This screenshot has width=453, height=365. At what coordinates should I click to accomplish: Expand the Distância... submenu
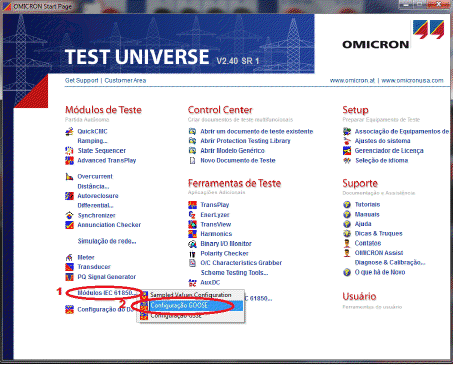(93, 186)
